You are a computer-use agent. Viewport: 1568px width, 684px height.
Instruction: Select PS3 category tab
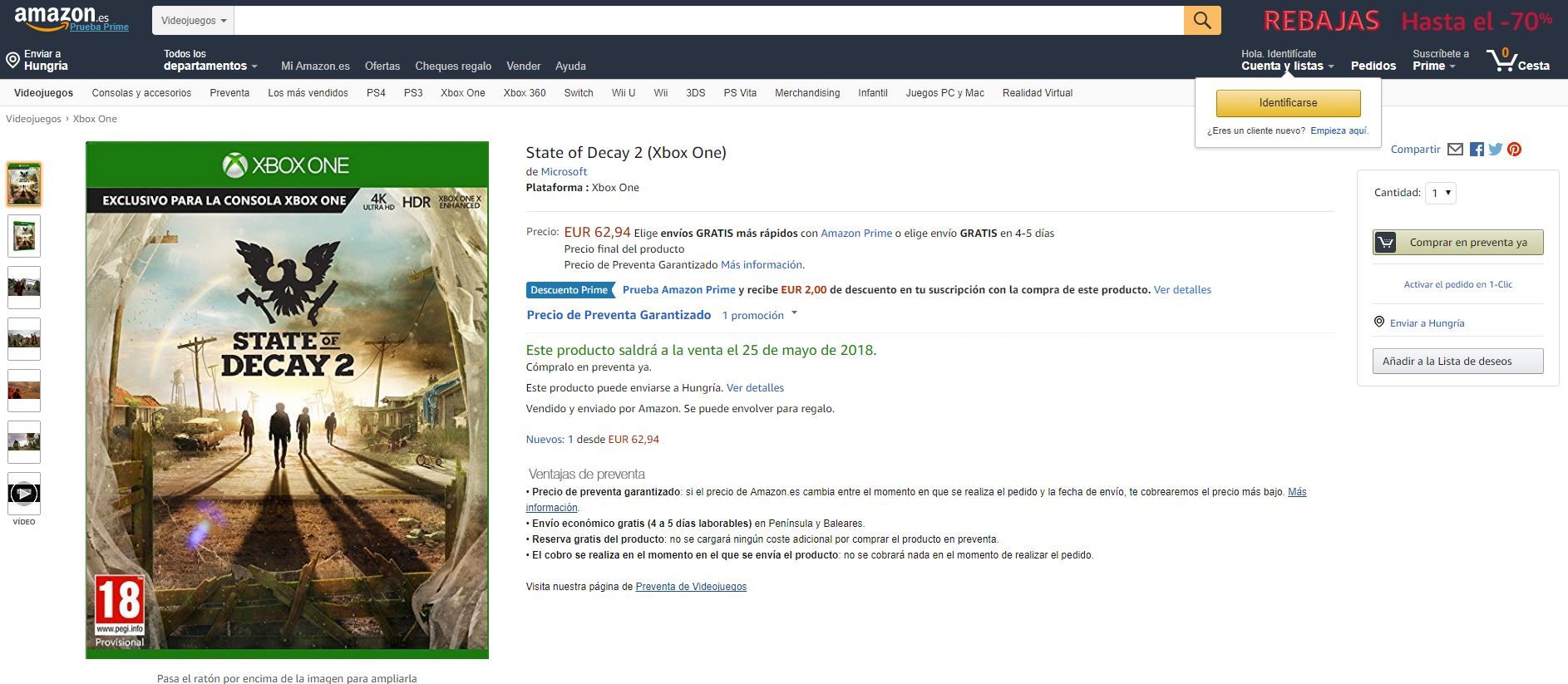[413, 93]
